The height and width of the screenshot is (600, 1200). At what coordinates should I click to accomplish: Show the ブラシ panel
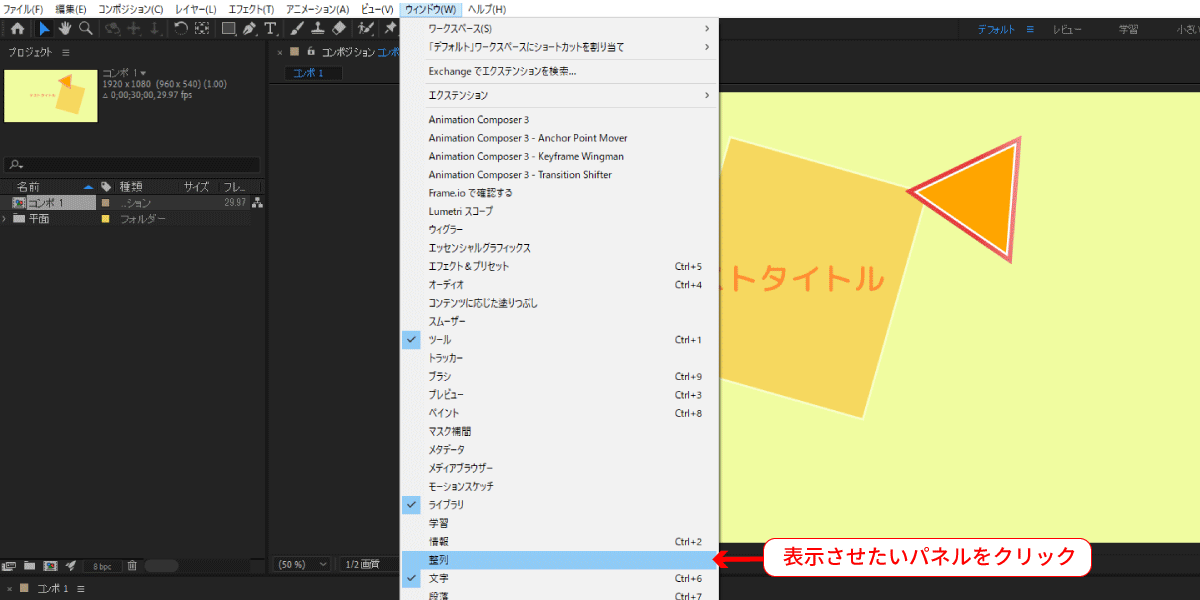[559, 377]
